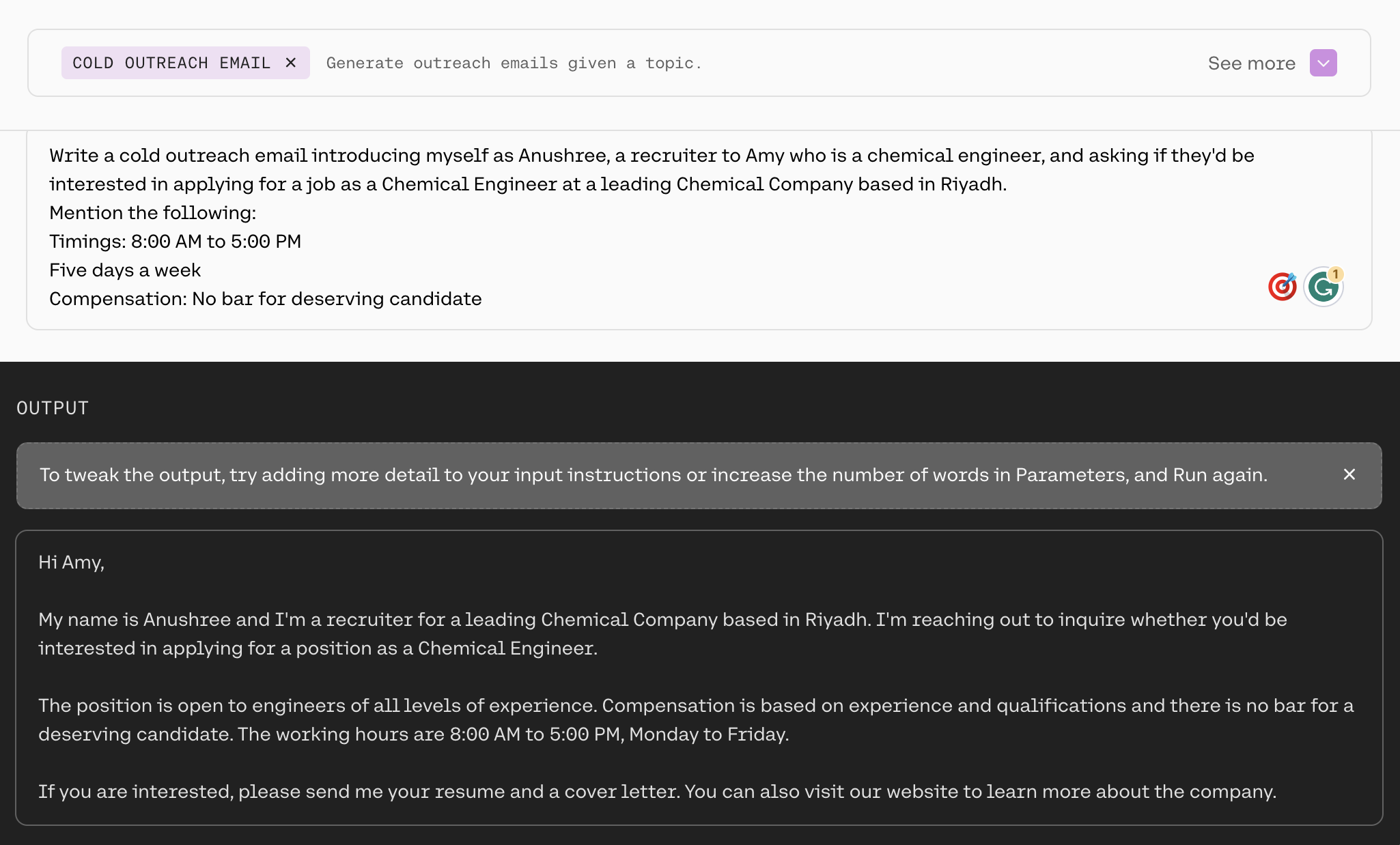Viewport: 1400px width, 845px height.
Task: Place cursor in the Compensation line
Action: point(265,299)
